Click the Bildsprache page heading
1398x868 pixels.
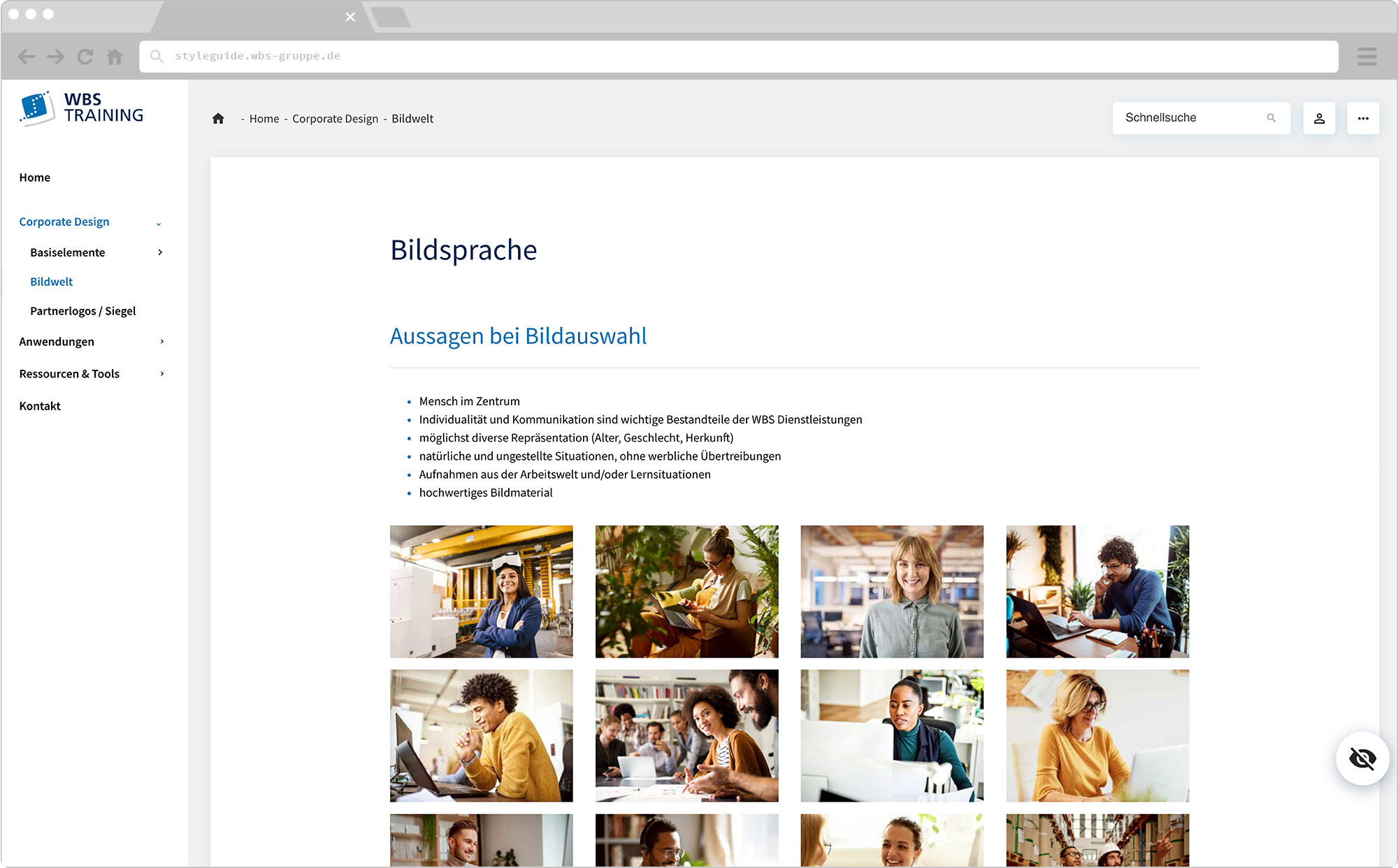pyautogui.click(x=463, y=250)
